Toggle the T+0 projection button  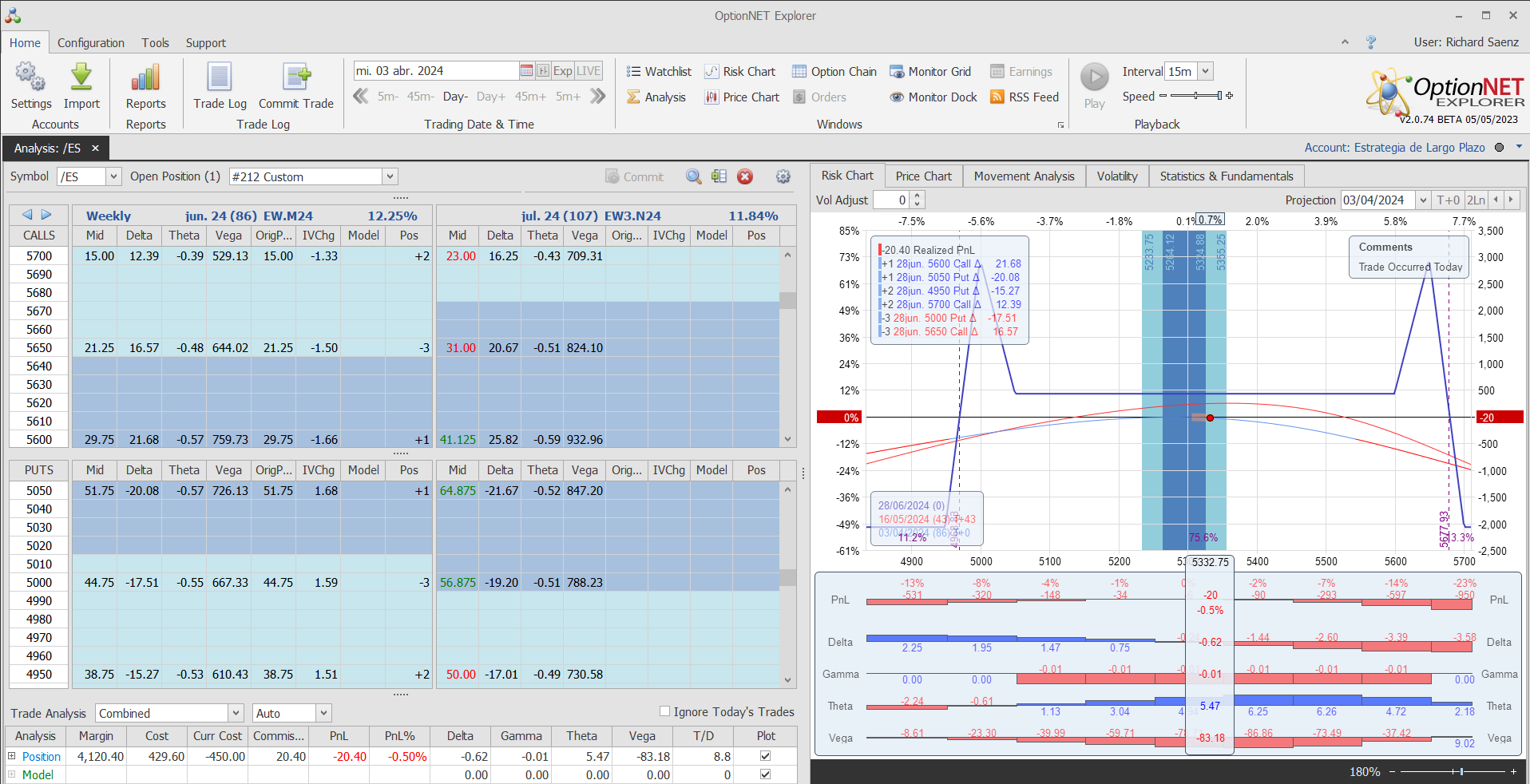[1448, 200]
